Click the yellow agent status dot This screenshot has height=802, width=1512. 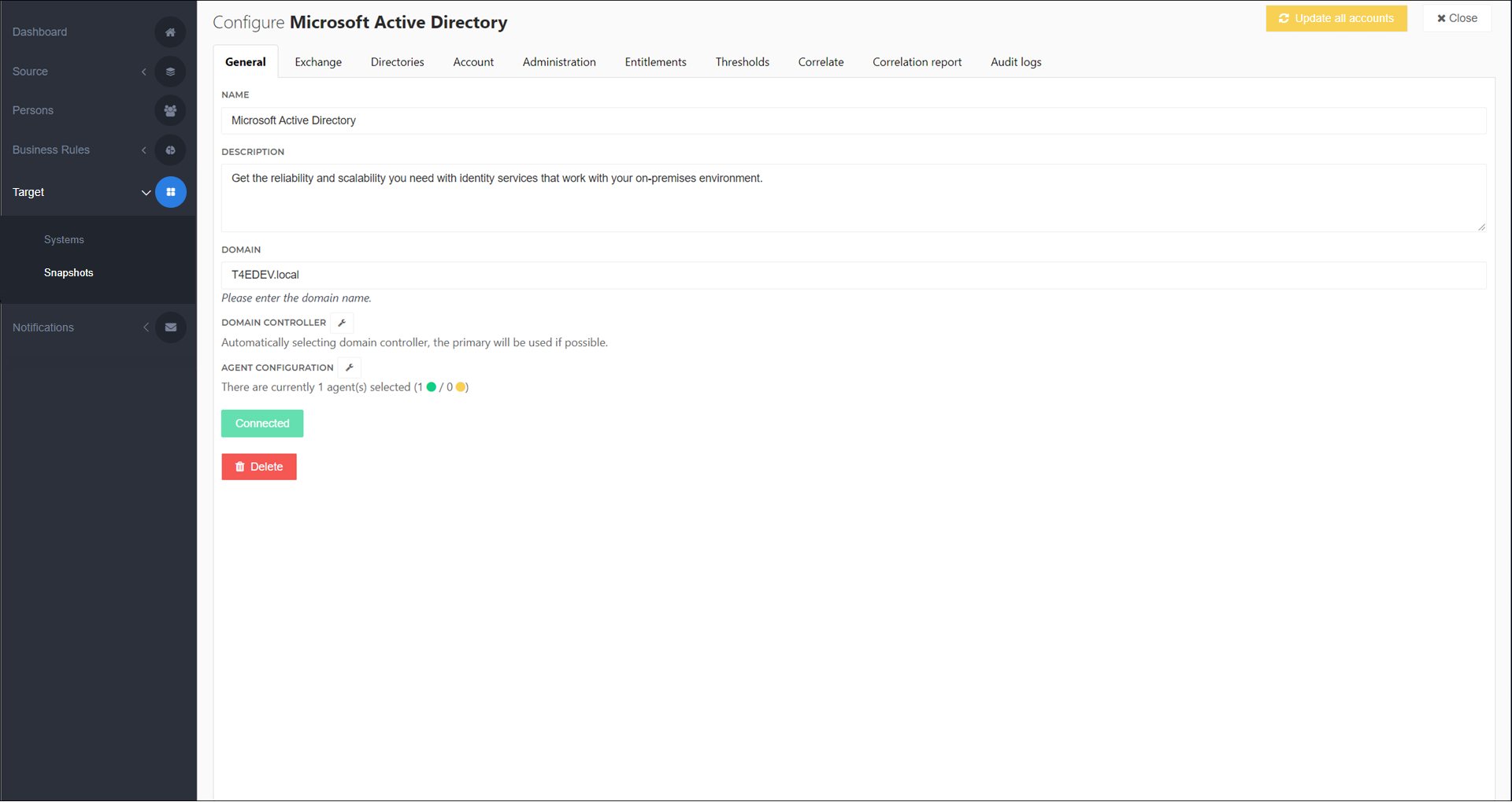[461, 387]
